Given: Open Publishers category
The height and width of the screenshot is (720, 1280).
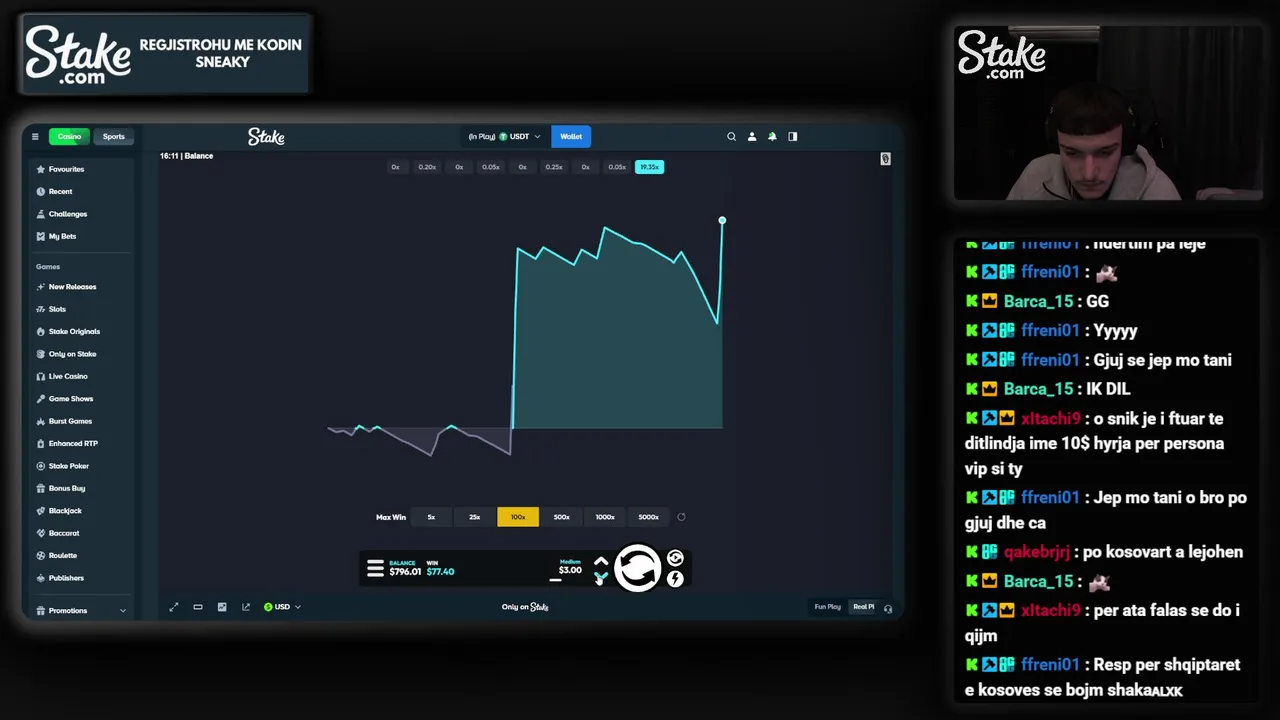Looking at the screenshot, I should coord(66,578).
